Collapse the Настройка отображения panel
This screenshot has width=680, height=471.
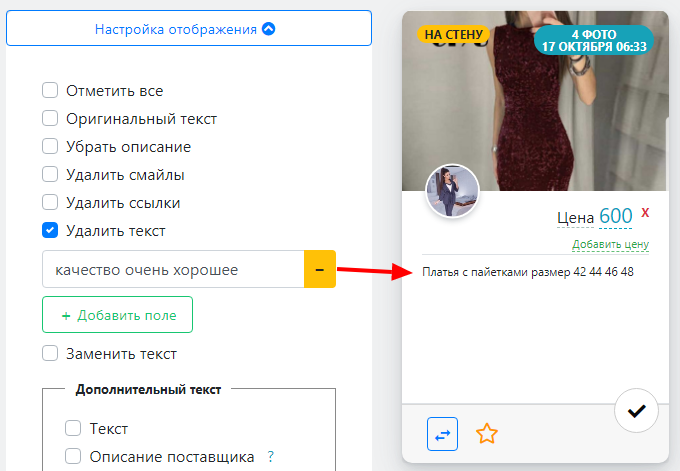pos(188,29)
